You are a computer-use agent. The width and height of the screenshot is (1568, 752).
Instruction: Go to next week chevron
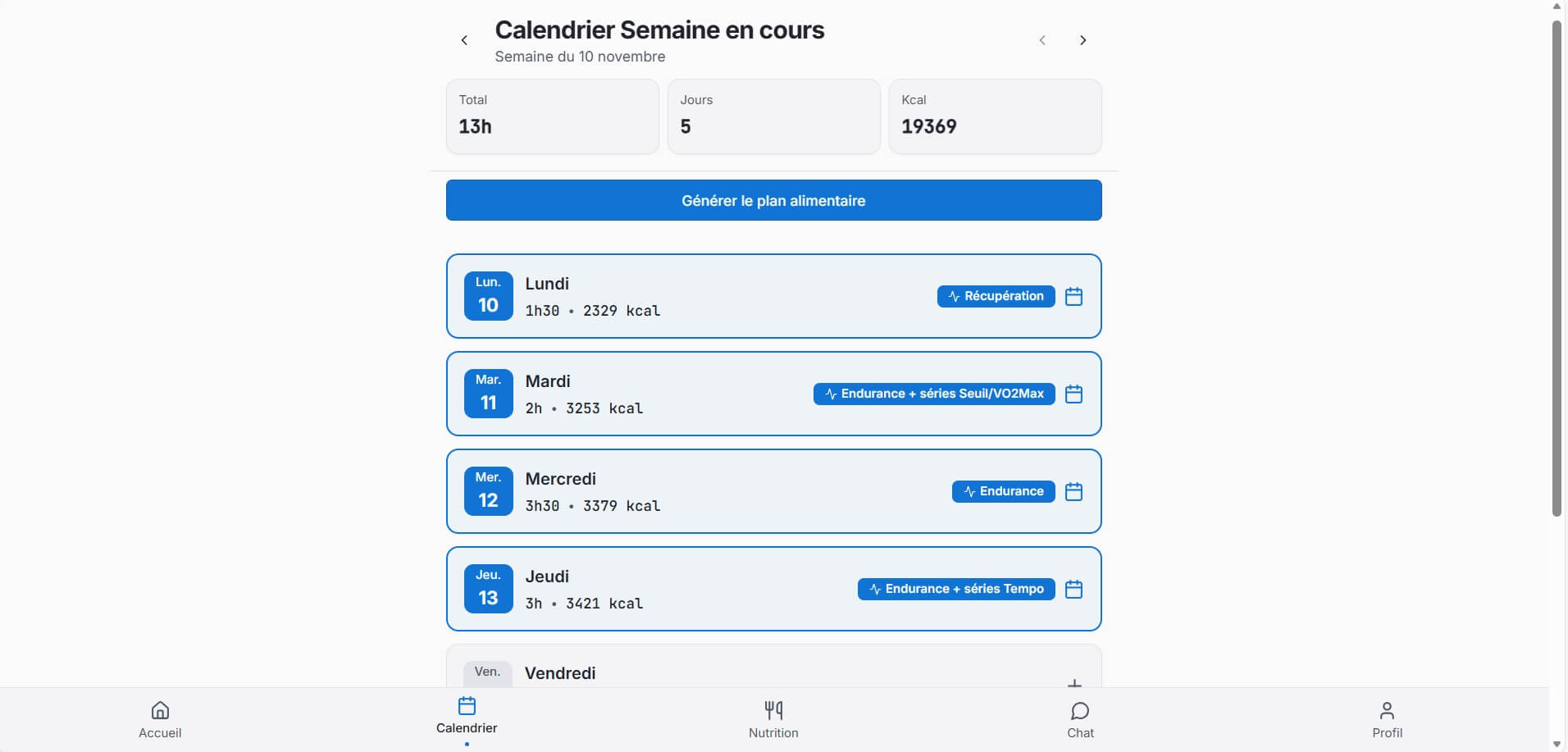click(x=1083, y=40)
